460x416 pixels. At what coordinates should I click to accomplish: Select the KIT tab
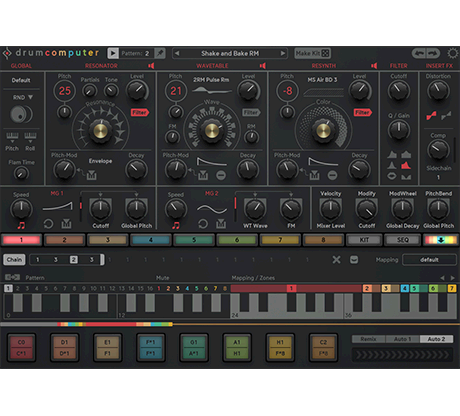pos(364,240)
